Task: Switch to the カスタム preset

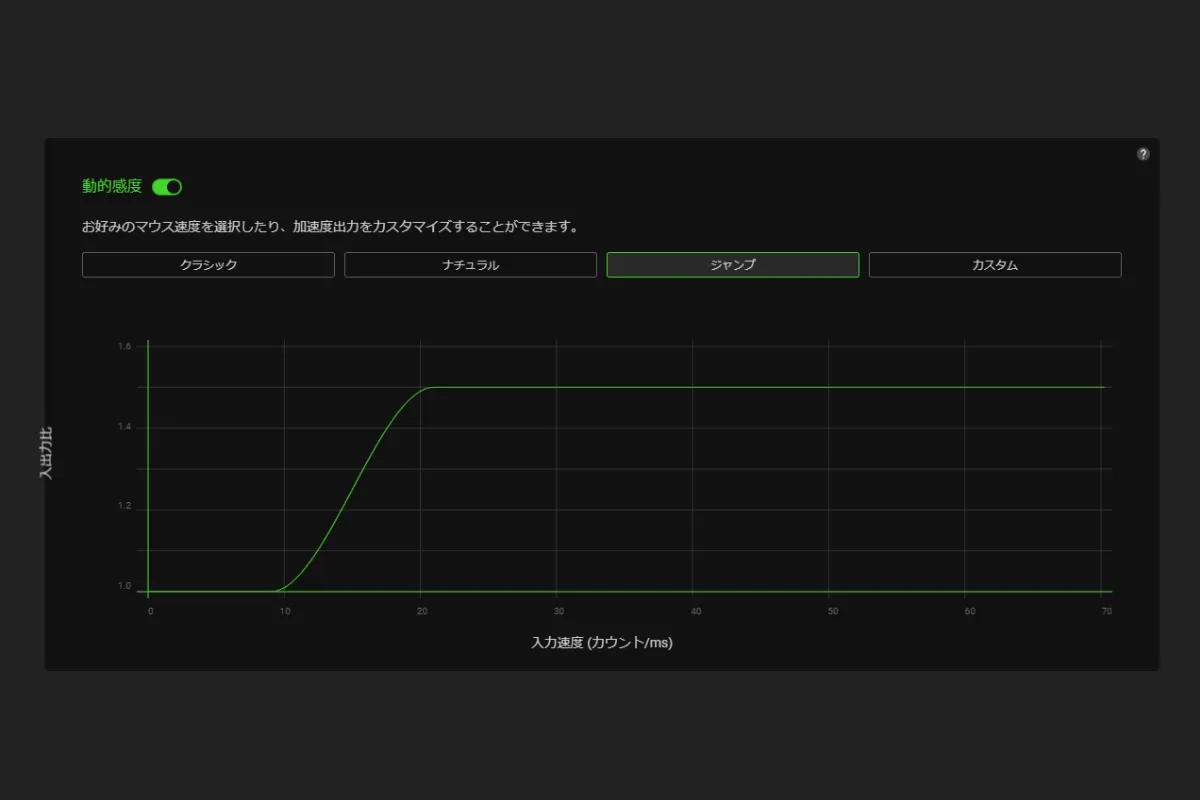Action: pos(994,265)
